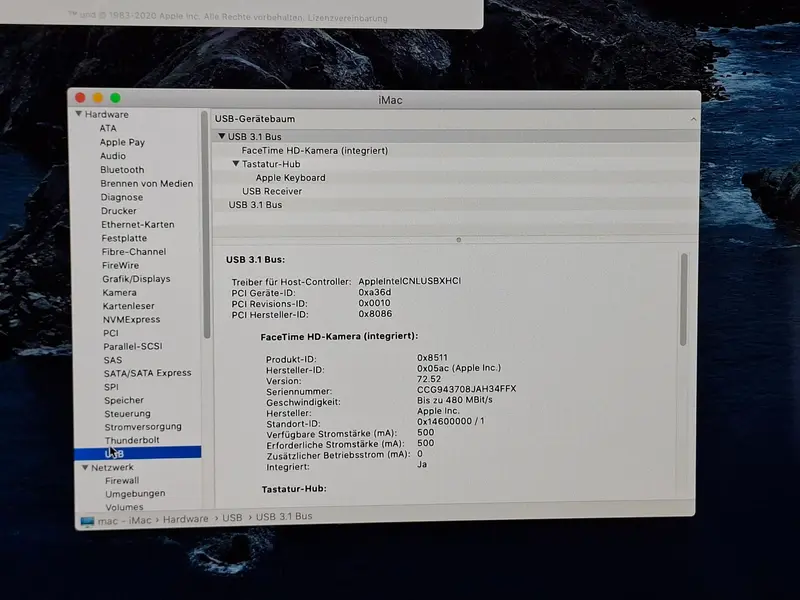
Task: Select Kamera in the sidebar
Action: (119, 292)
